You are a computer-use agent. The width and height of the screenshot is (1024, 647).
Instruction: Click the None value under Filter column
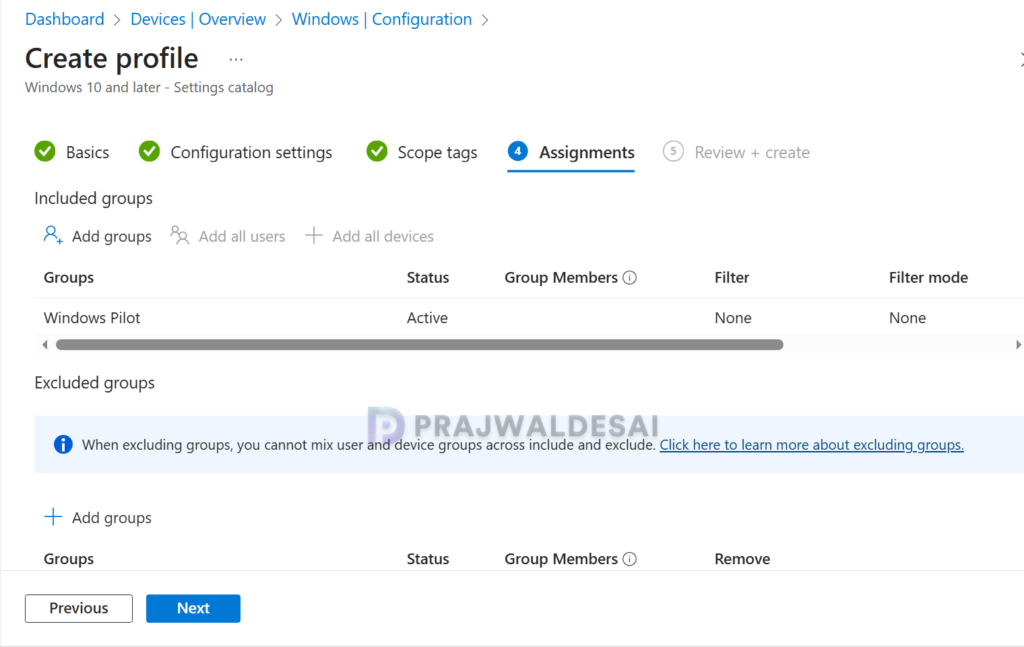[733, 318]
